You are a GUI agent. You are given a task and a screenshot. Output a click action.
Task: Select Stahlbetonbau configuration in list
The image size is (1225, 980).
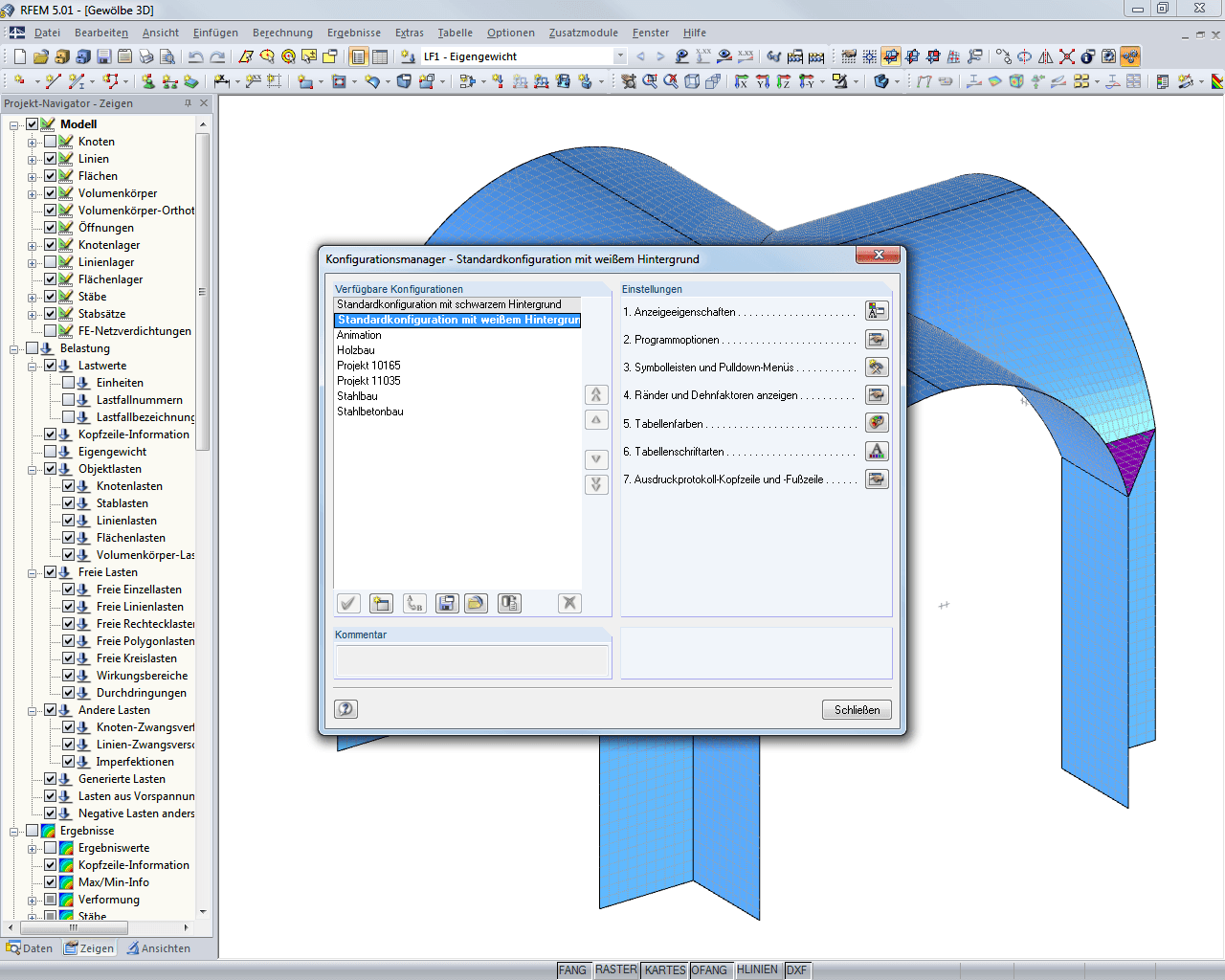[457, 412]
